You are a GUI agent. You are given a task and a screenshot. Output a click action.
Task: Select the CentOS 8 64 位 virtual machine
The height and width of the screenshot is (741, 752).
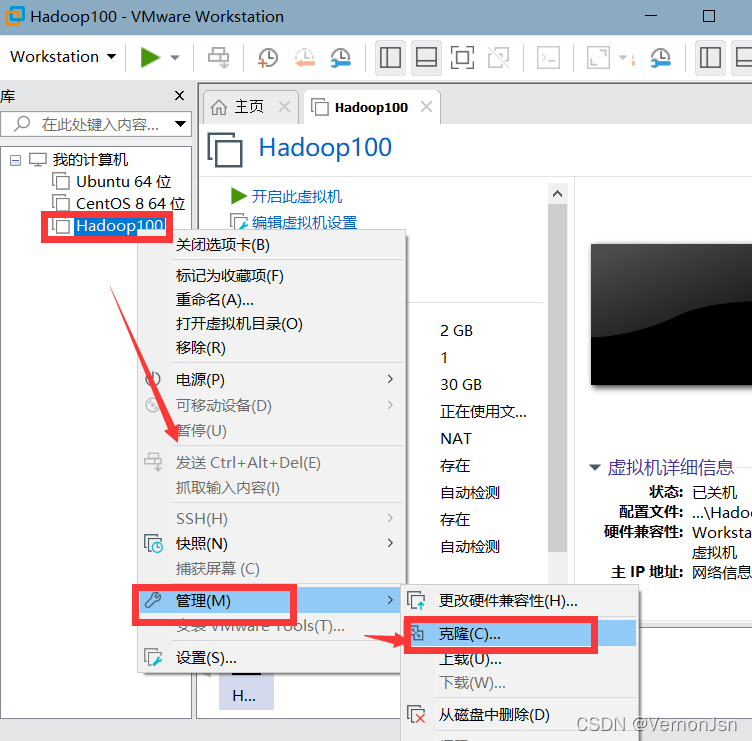(118, 204)
